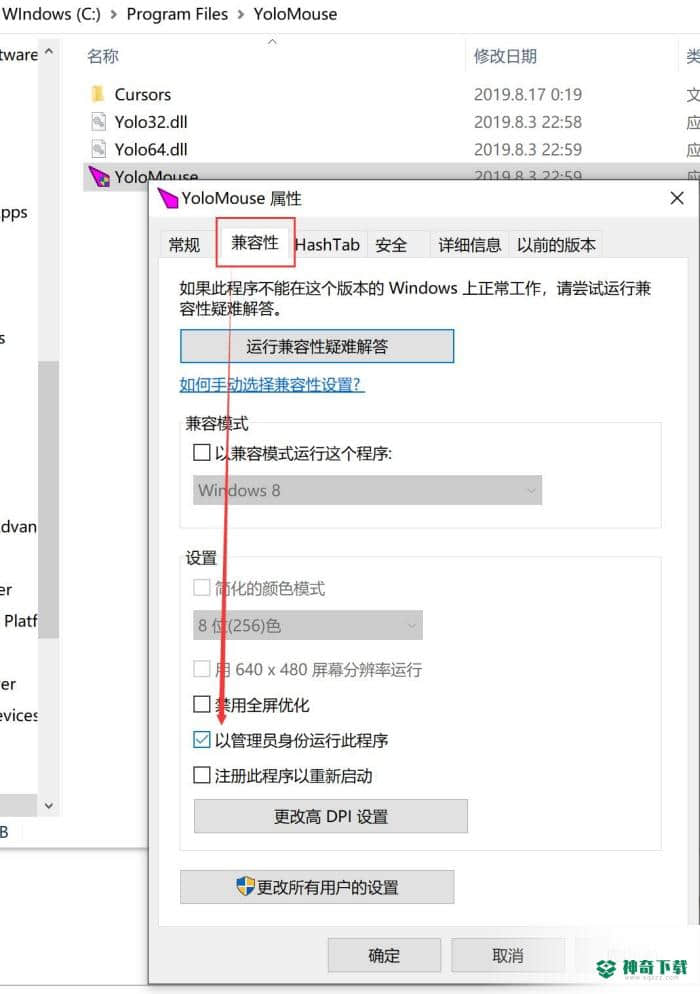Select the Yolo32.dll file name
700x994 pixels.
151,122
